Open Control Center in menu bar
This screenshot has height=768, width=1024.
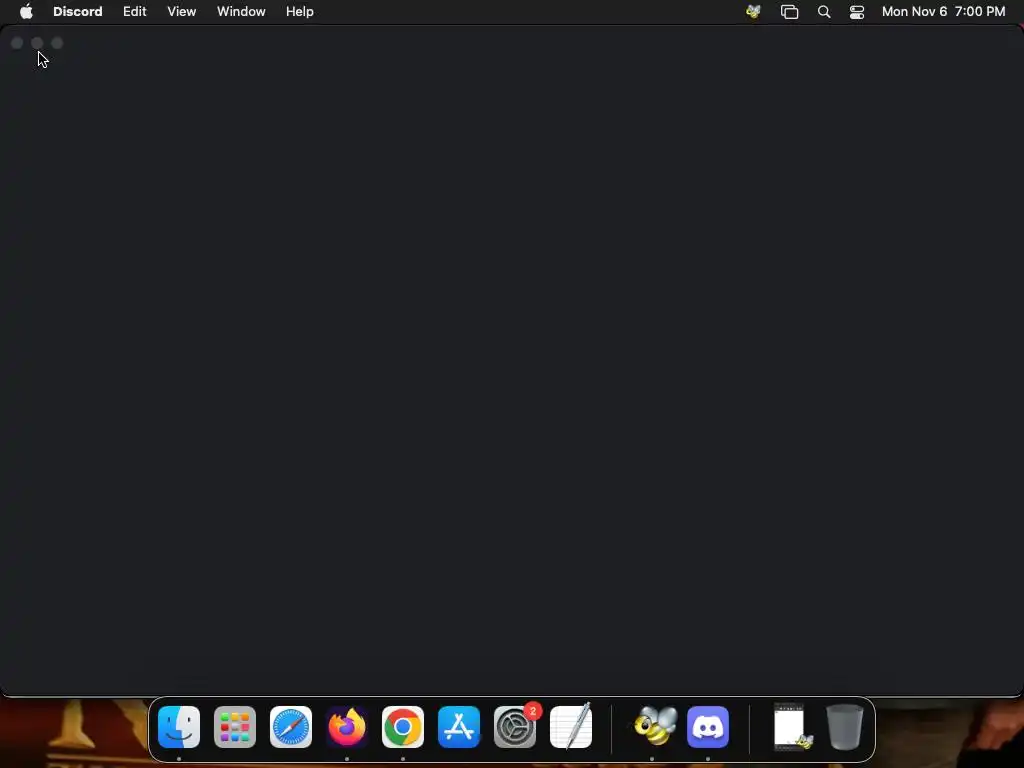click(x=857, y=12)
